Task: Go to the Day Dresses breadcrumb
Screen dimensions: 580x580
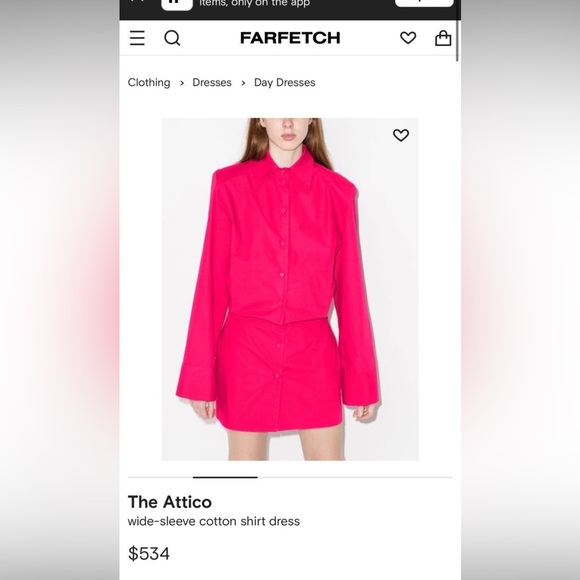Action: [x=284, y=82]
